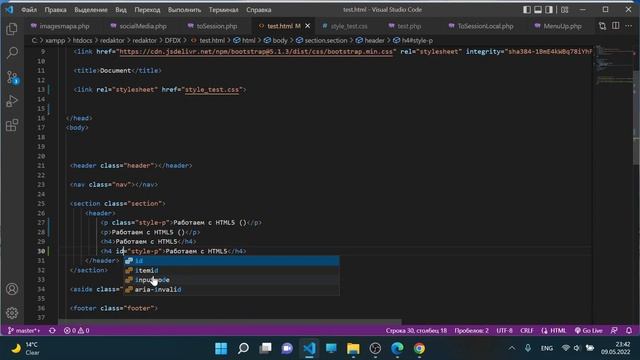Open the Файл menu
The height and width of the screenshot is (360, 640).
pyautogui.click(x=29, y=10)
